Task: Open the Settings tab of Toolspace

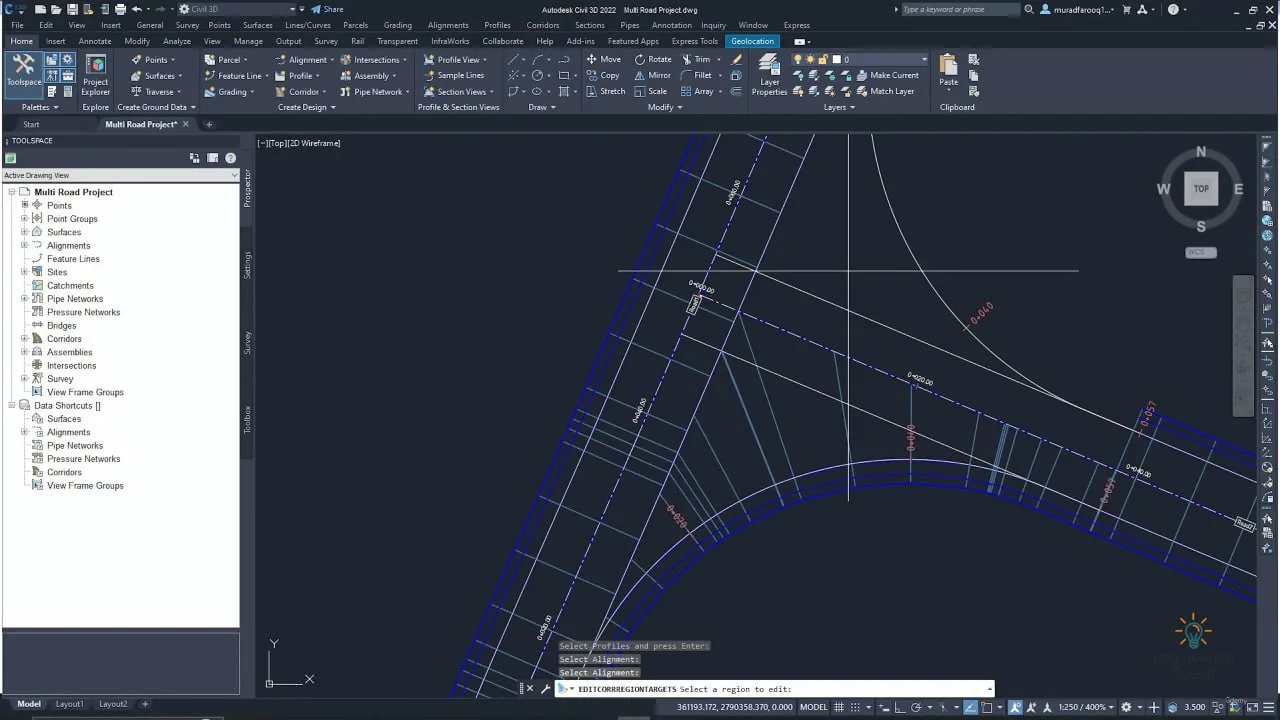Action: click(x=248, y=265)
